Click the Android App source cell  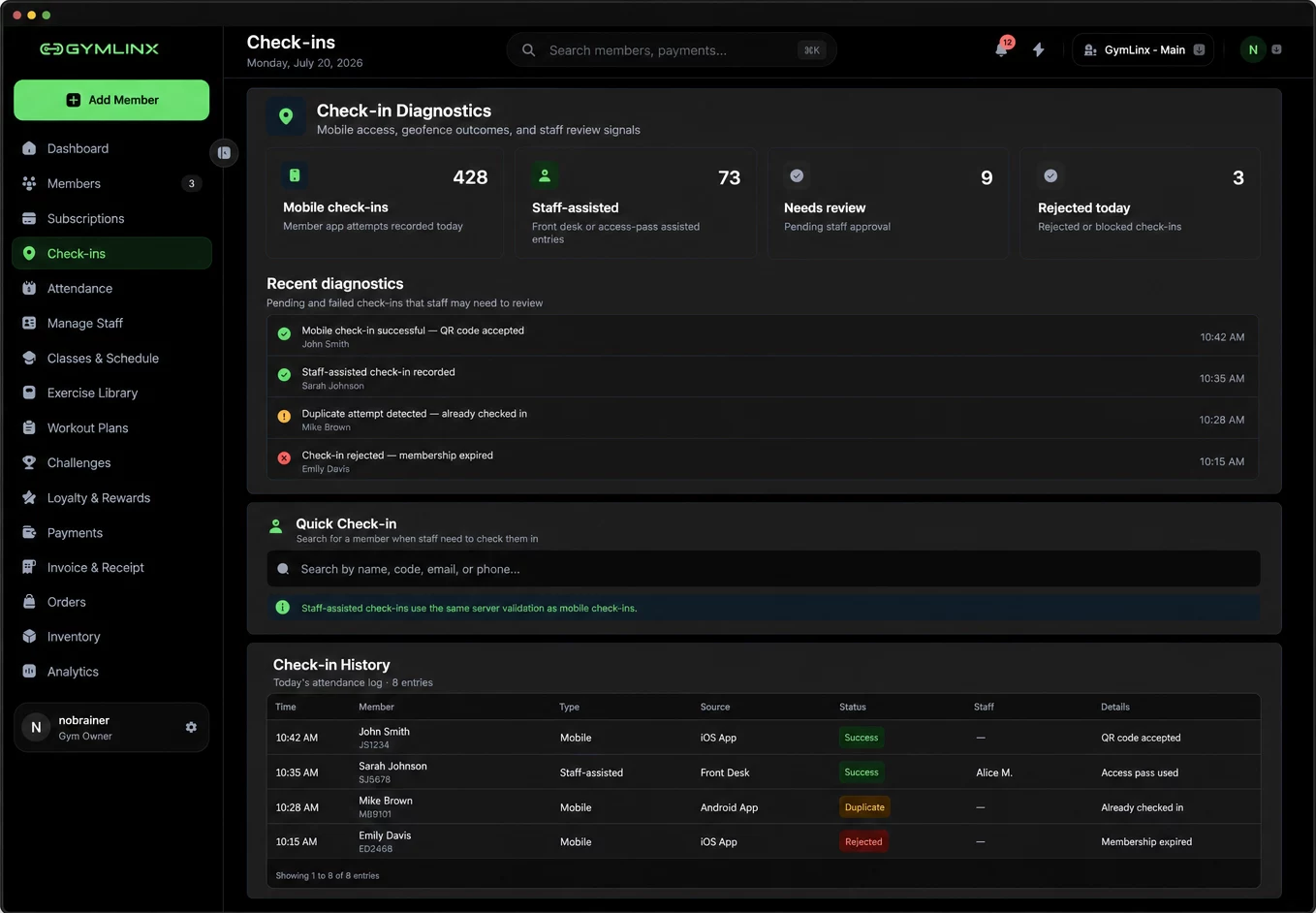tap(729, 807)
